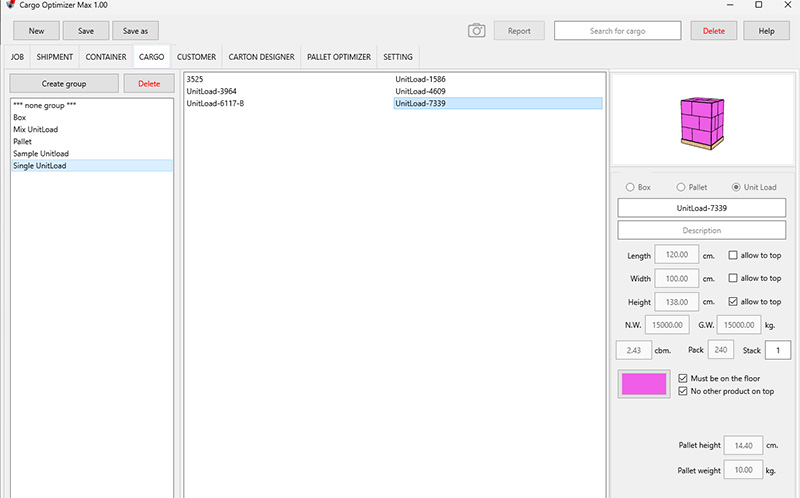Switch to SETTING tab
Image resolution: width=800 pixels, height=498 pixels.
click(398, 57)
